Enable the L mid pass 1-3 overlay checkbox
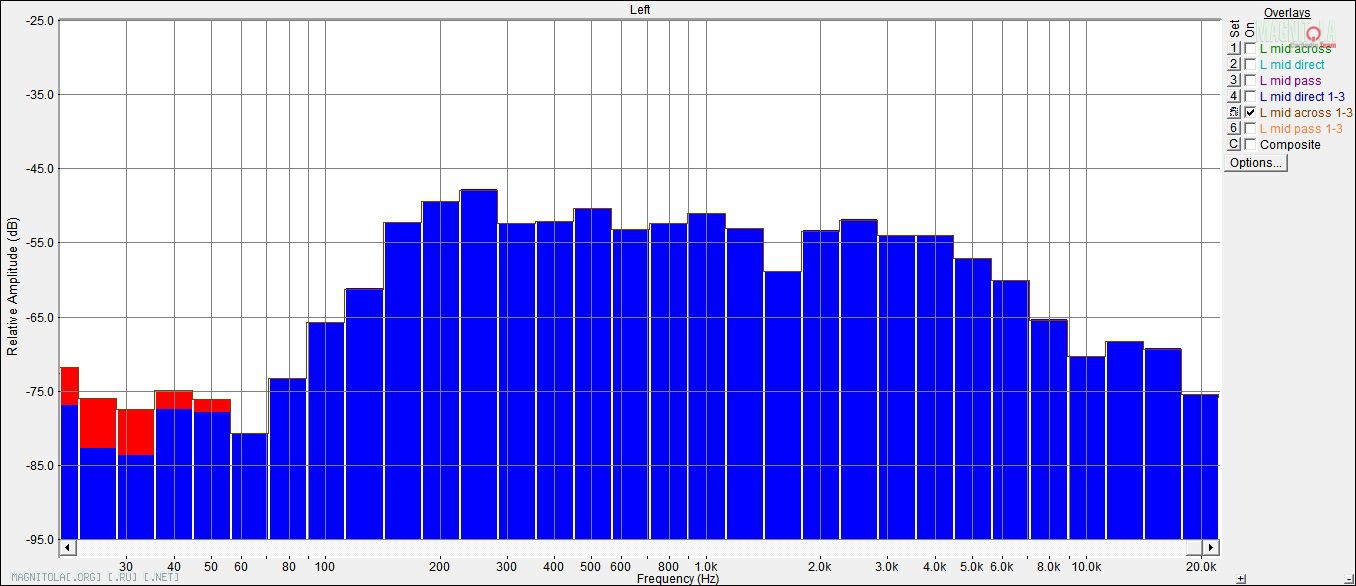This screenshot has height=586, width=1356. (x=1250, y=129)
